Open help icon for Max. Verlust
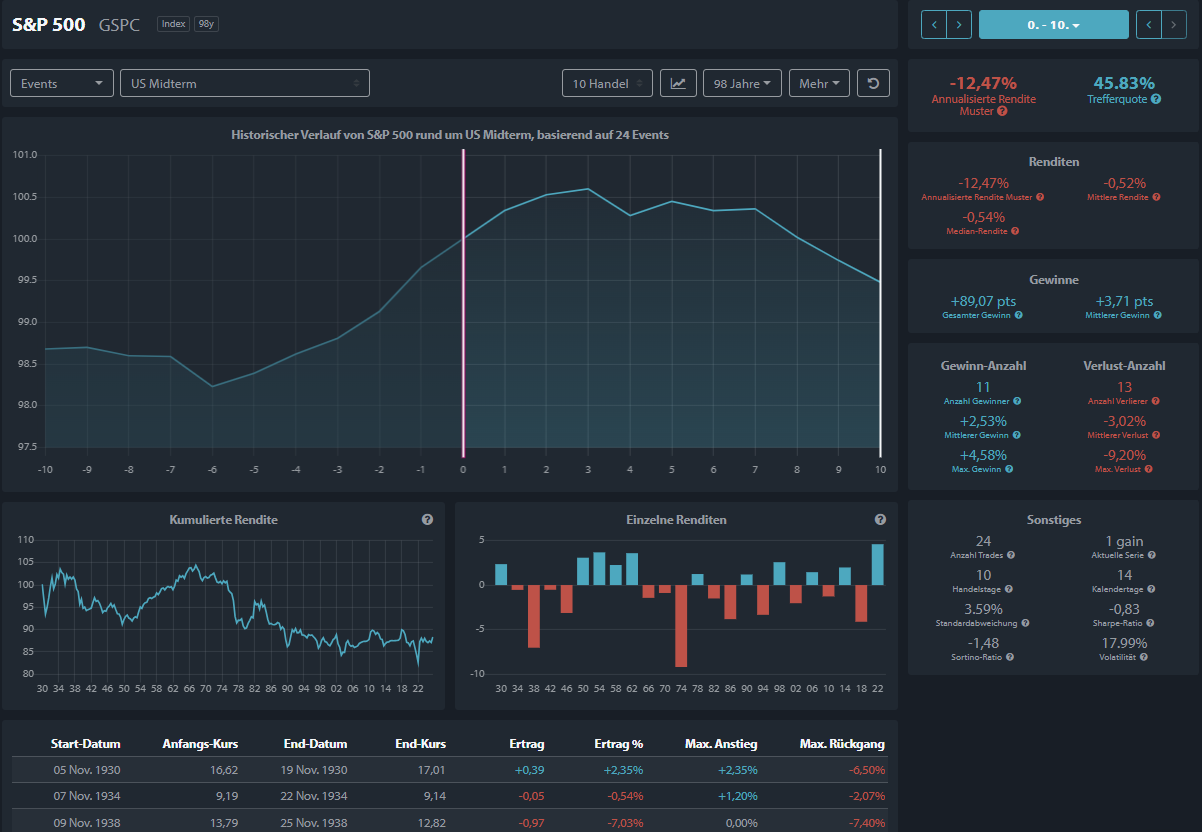Image resolution: width=1202 pixels, height=832 pixels. (1148, 469)
